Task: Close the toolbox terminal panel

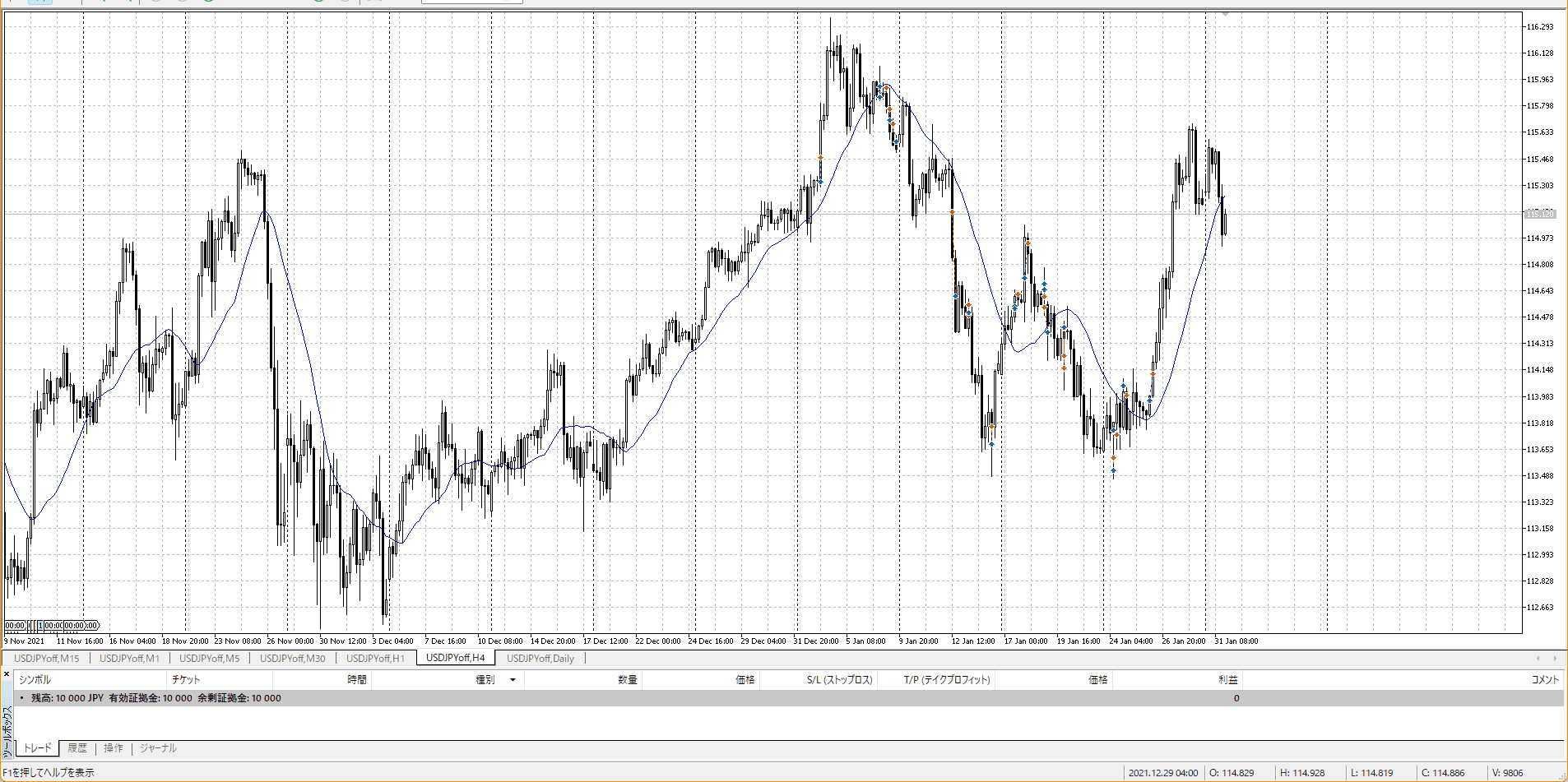Action: coord(7,674)
